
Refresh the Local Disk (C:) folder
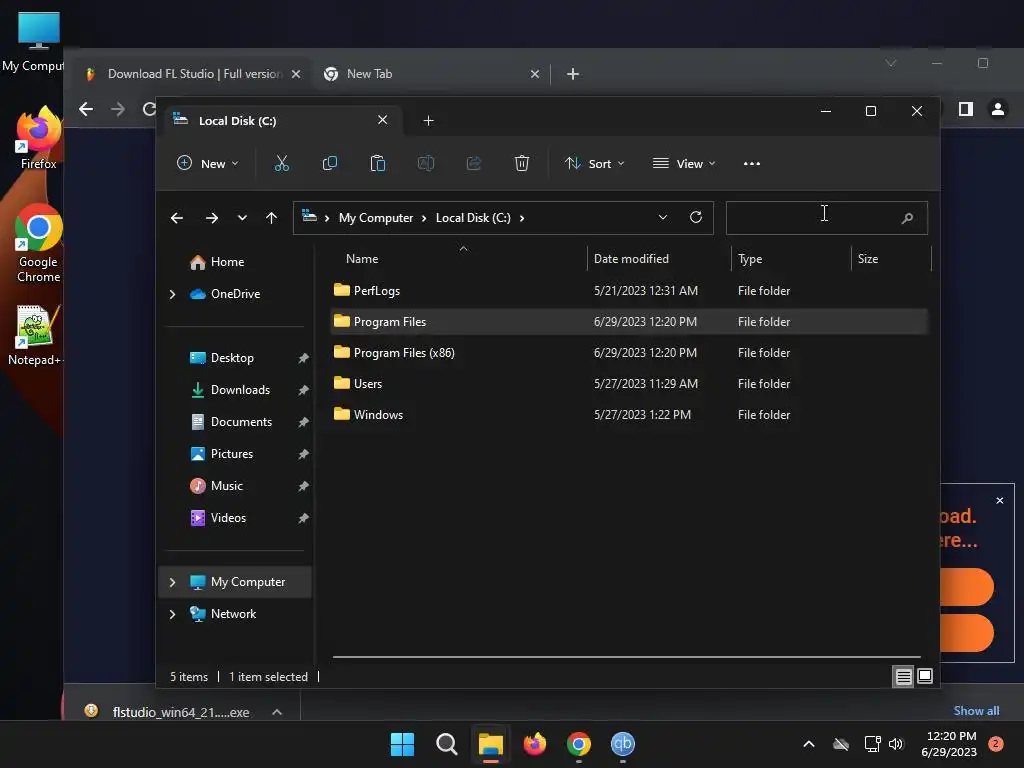coord(696,217)
